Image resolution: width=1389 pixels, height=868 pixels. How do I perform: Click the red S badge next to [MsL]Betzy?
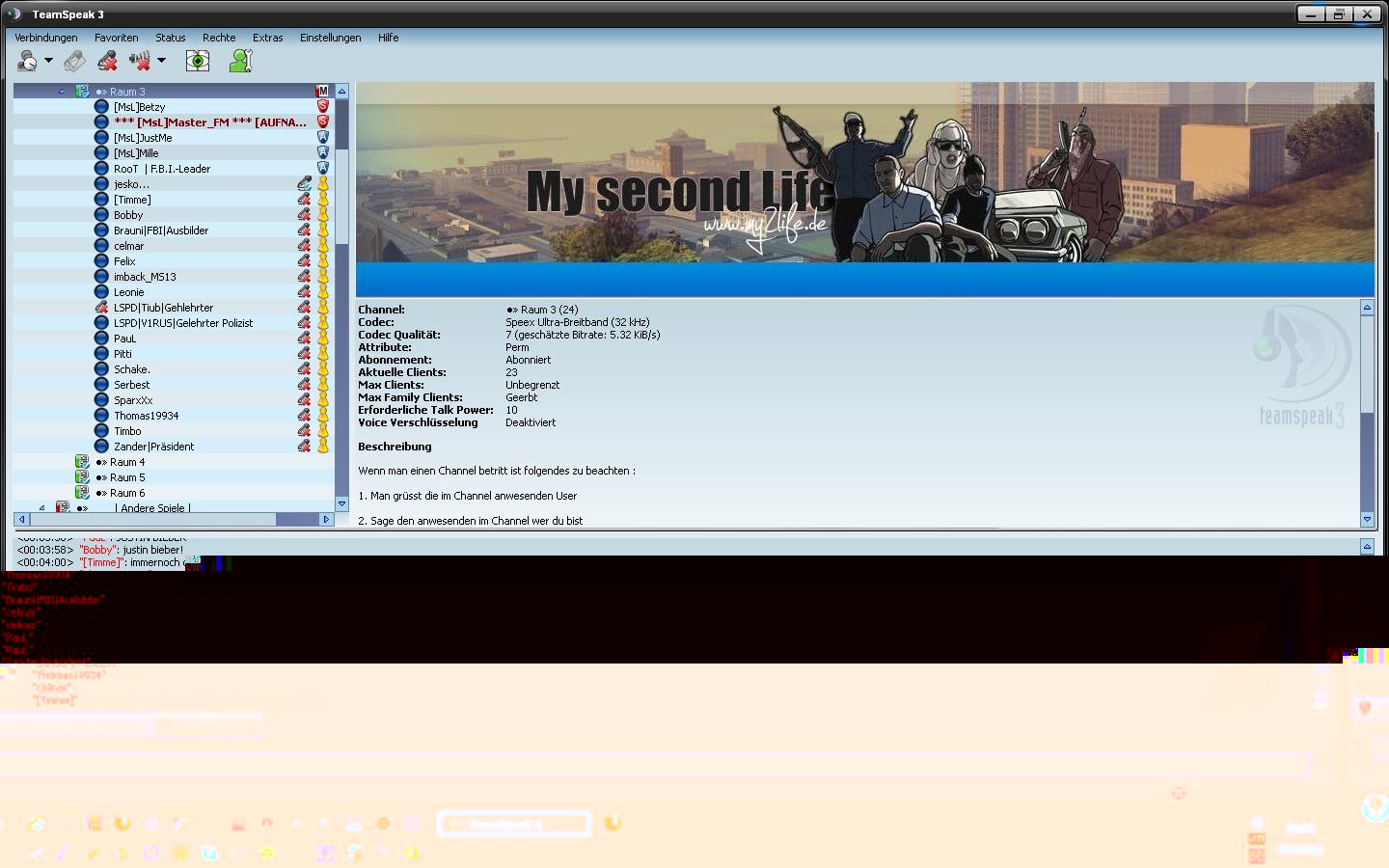(x=322, y=106)
